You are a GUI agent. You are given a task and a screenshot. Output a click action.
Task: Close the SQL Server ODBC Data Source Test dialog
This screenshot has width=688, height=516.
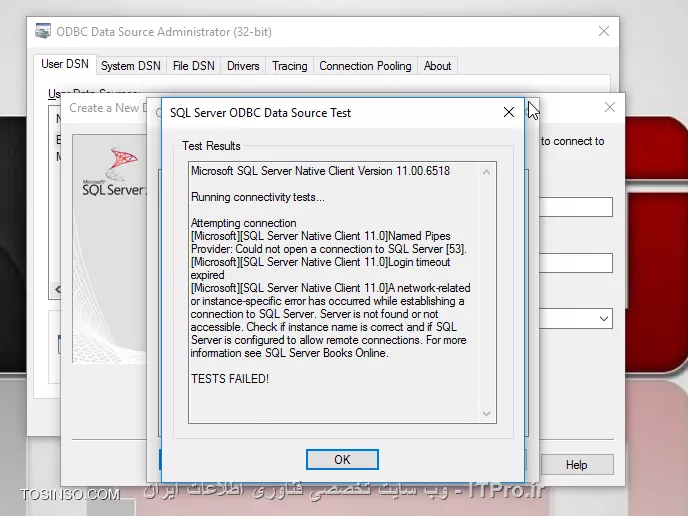509,112
